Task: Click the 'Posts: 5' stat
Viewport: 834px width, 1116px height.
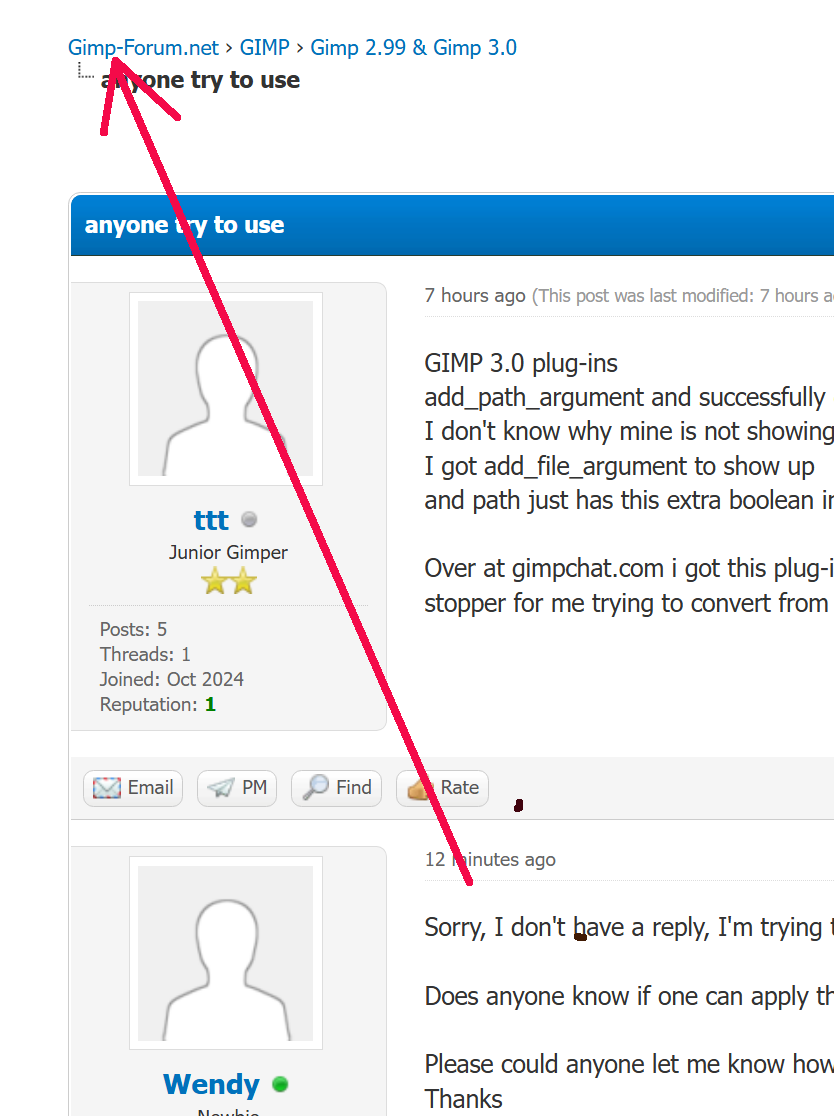Action: tap(133, 629)
